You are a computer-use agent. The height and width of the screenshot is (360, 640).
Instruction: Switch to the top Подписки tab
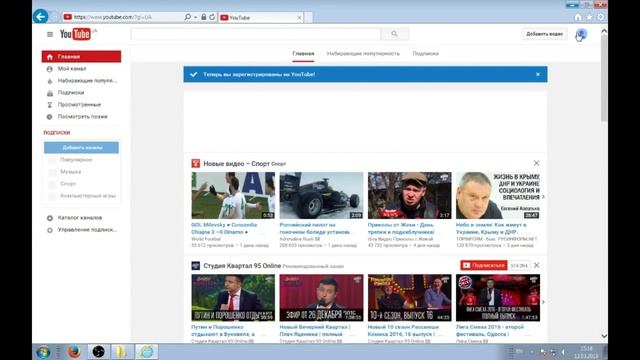click(425, 53)
